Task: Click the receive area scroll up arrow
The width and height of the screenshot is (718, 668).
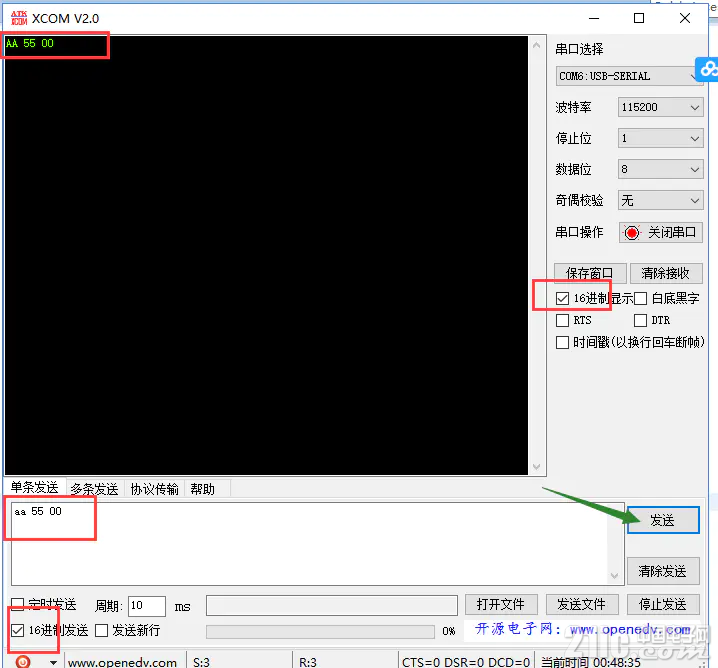Action: click(x=537, y=45)
